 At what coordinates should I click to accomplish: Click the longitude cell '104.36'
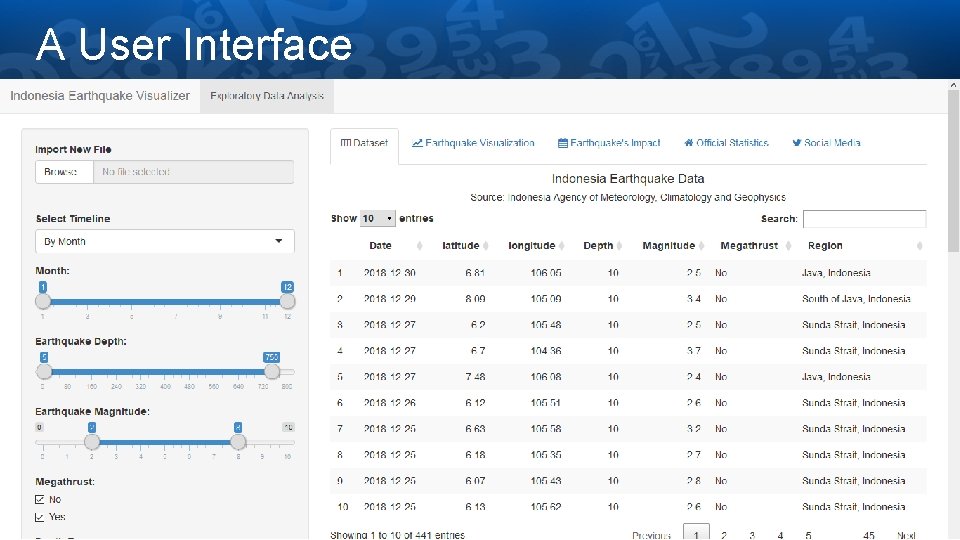(546, 351)
